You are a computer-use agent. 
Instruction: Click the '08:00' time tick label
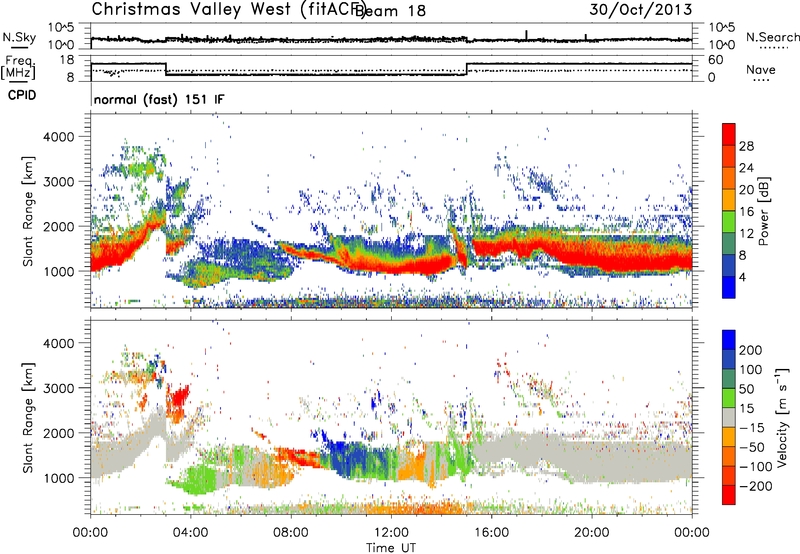(291, 533)
